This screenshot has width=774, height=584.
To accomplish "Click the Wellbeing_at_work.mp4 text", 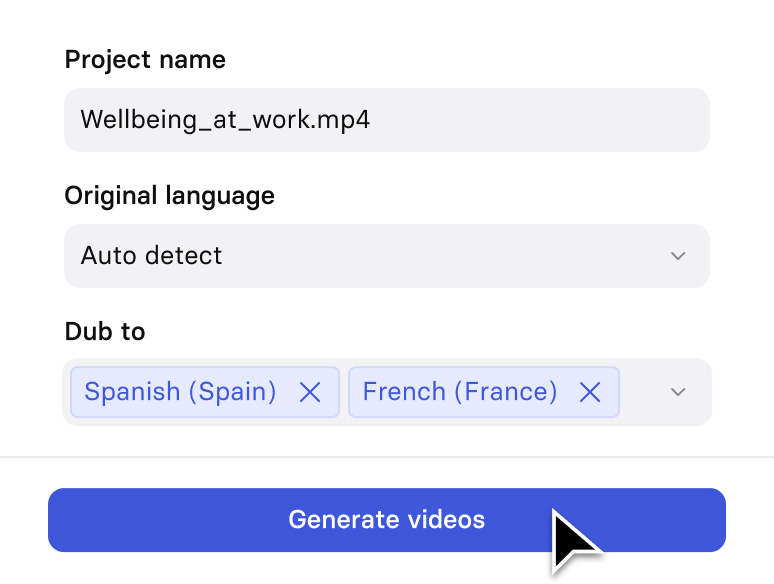I will point(225,120).
